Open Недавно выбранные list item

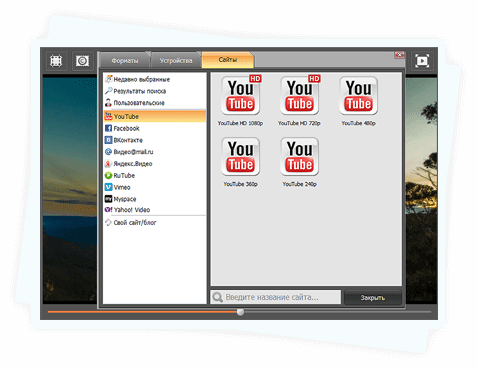coord(155,79)
